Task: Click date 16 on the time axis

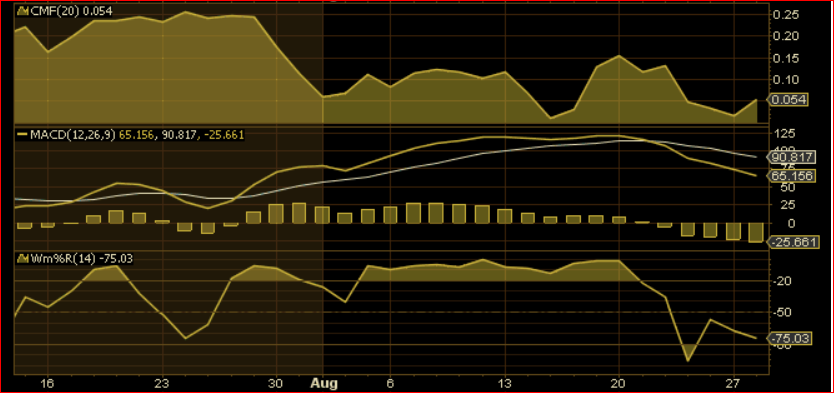Action: 48,383
